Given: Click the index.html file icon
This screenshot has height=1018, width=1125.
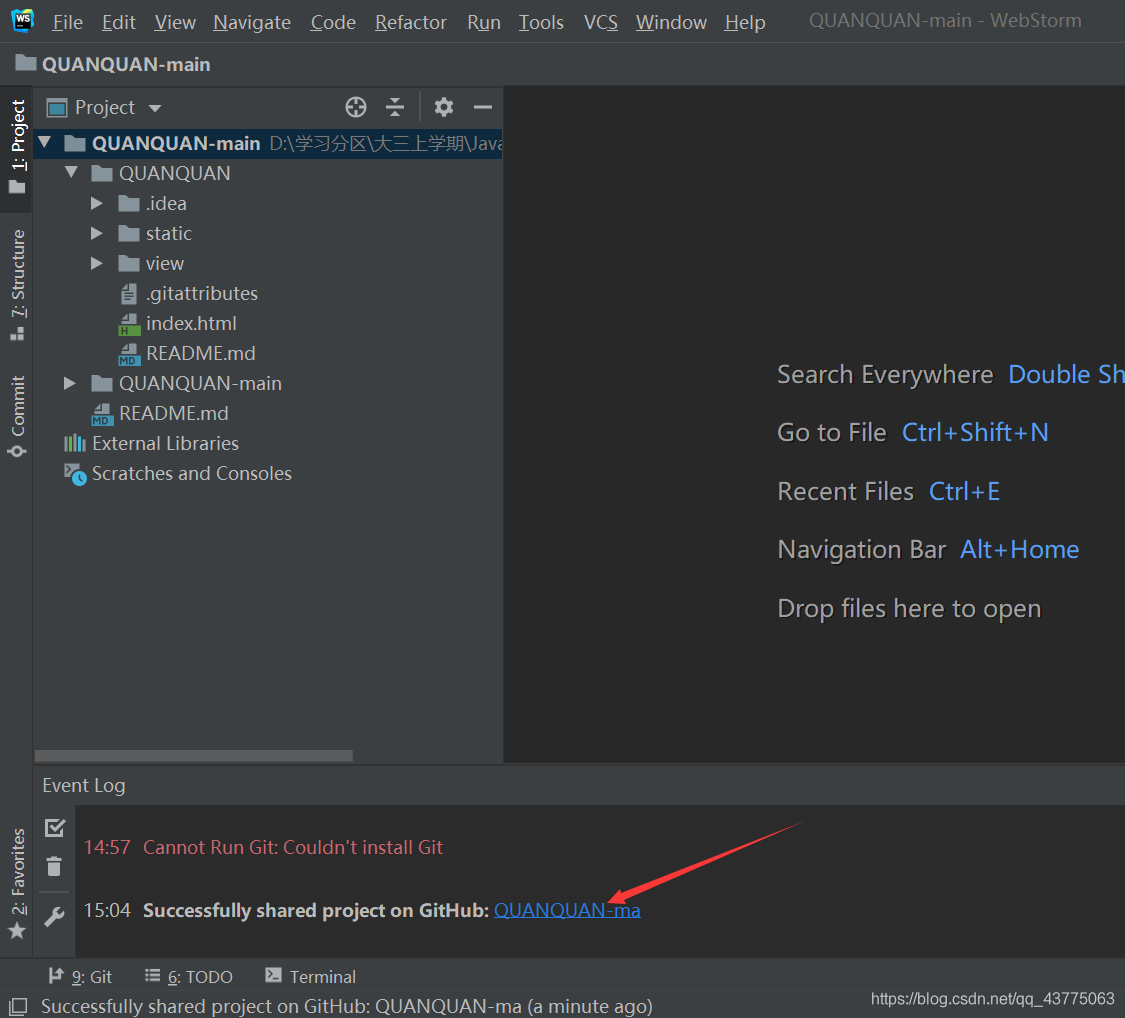Looking at the screenshot, I should [x=129, y=324].
